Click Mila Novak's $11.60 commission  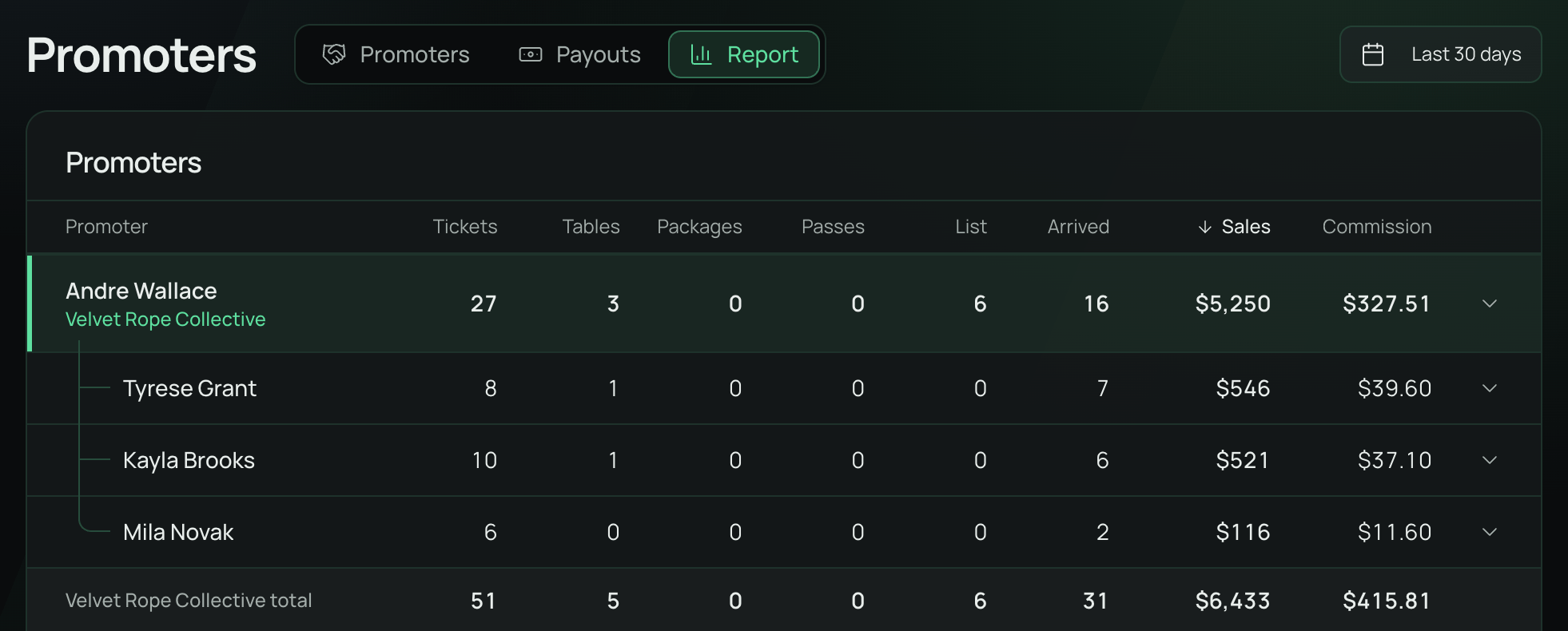point(1395,532)
